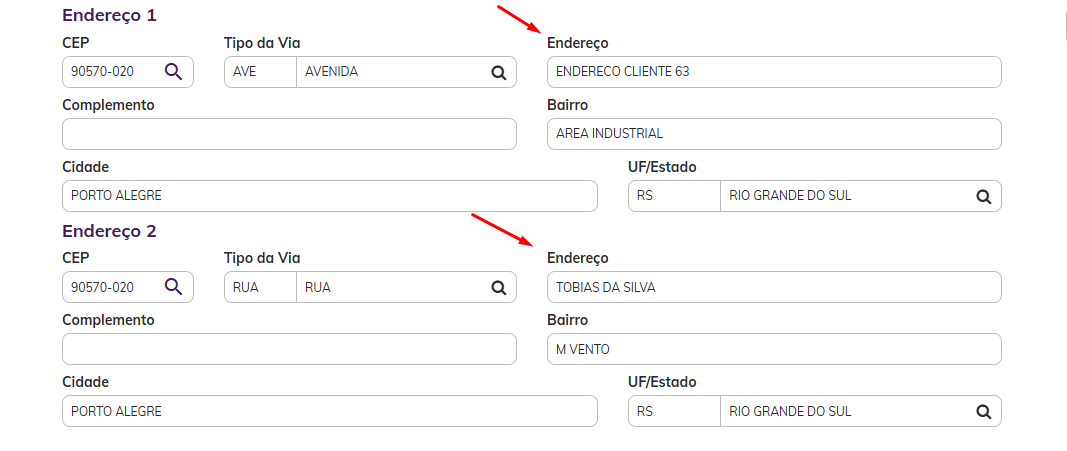Select the RS code field in Endereço 2
The image size is (1067, 451).
click(x=674, y=411)
